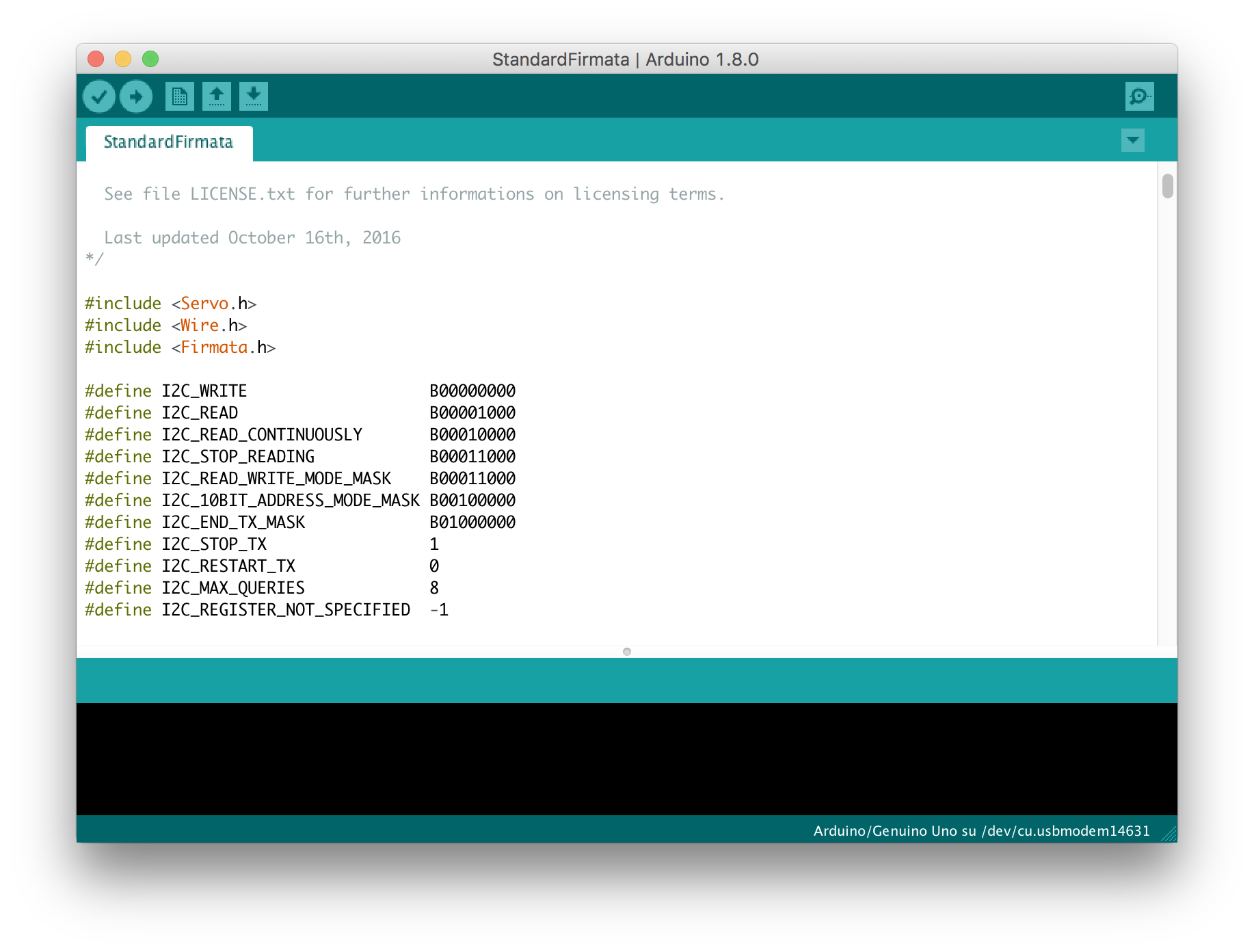Image resolution: width=1254 pixels, height=952 pixels.
Task: Click the I2C_MAX_QUERIES define line
Action: click(232, 588)
